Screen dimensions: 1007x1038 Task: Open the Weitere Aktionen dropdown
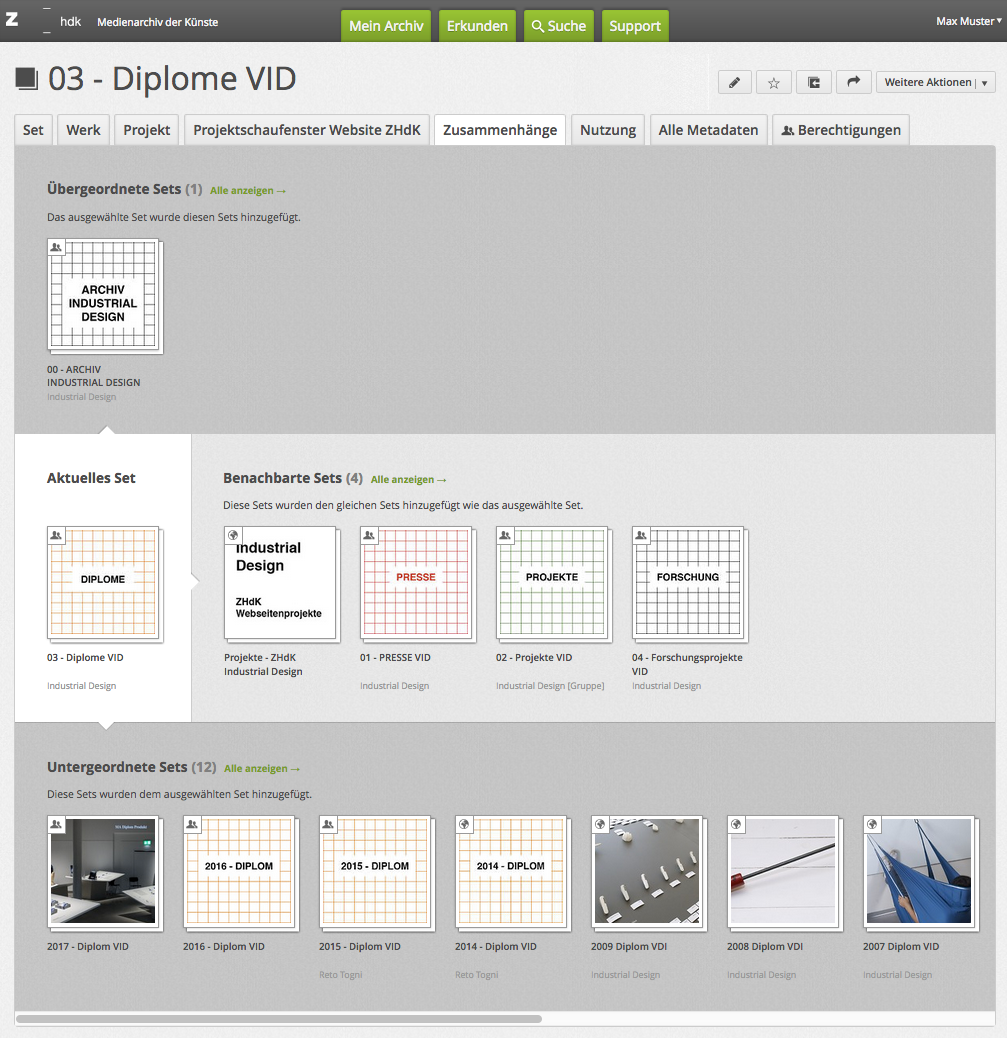coord(934,83)
